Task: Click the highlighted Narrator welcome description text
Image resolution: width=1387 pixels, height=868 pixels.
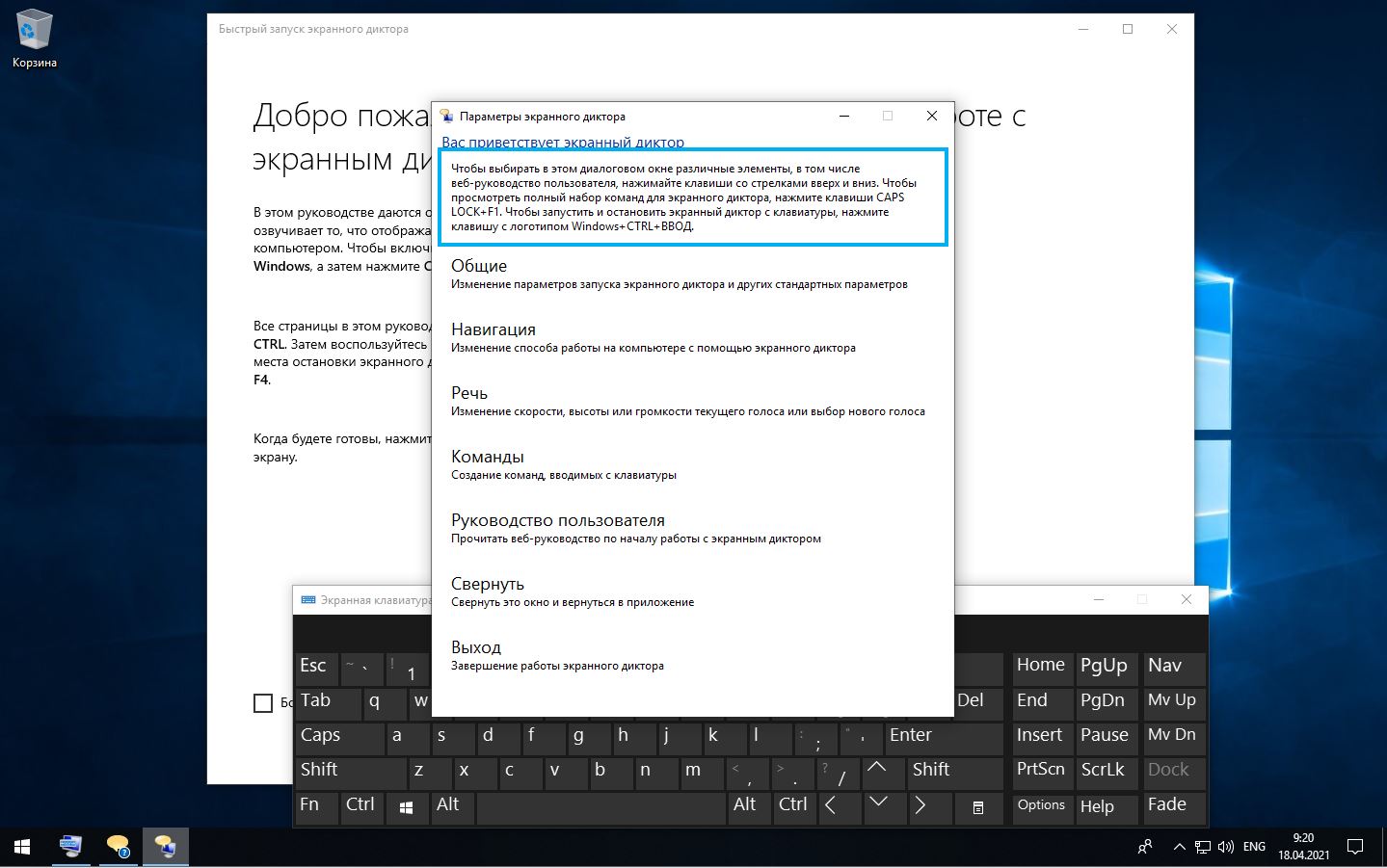Action: pos(693,197)
